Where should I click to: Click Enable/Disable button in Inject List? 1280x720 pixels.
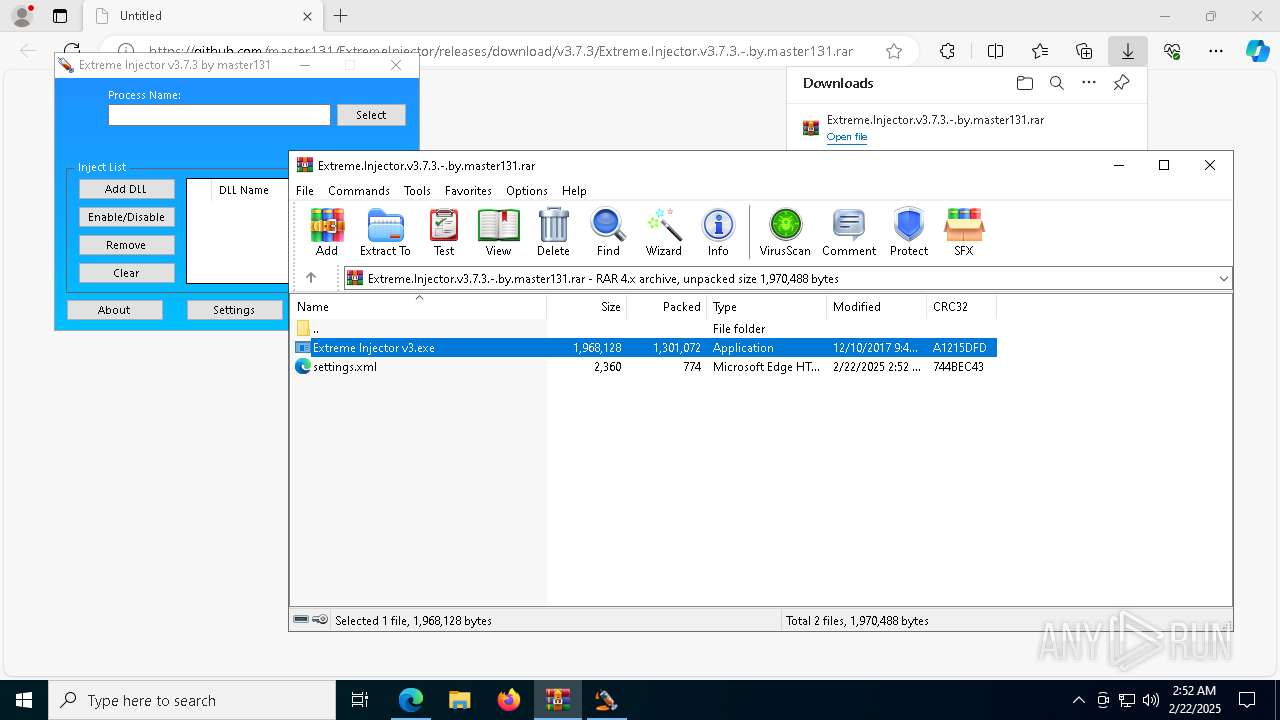pos(126,216)
